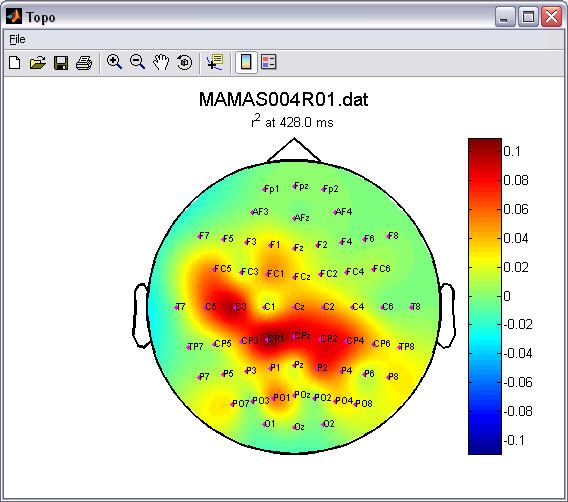Select the Cz electrode on the topography
568x502 pixels.
click(294, 307)
